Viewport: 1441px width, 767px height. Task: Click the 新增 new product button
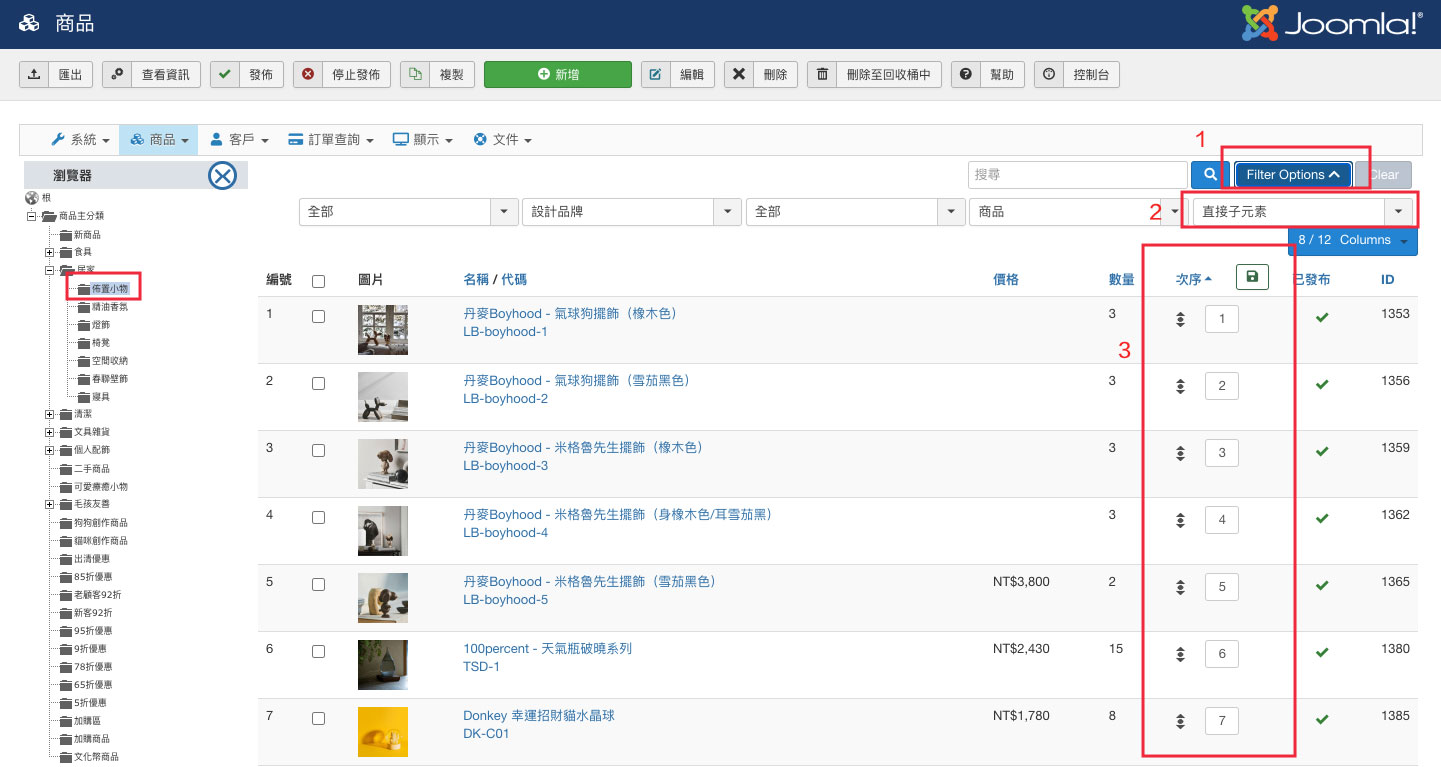point(557,74)
